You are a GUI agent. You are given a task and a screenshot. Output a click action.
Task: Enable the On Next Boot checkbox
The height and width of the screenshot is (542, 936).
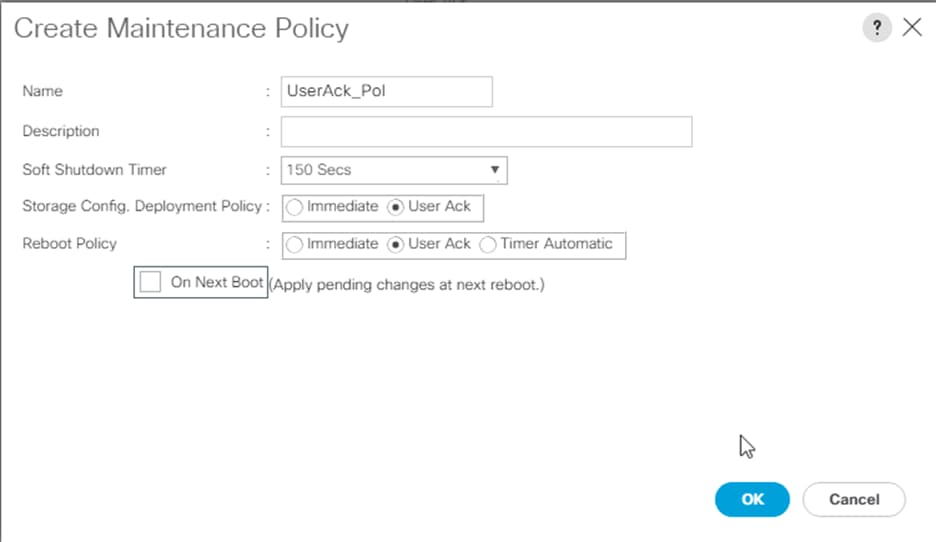(x=150, y=282)
